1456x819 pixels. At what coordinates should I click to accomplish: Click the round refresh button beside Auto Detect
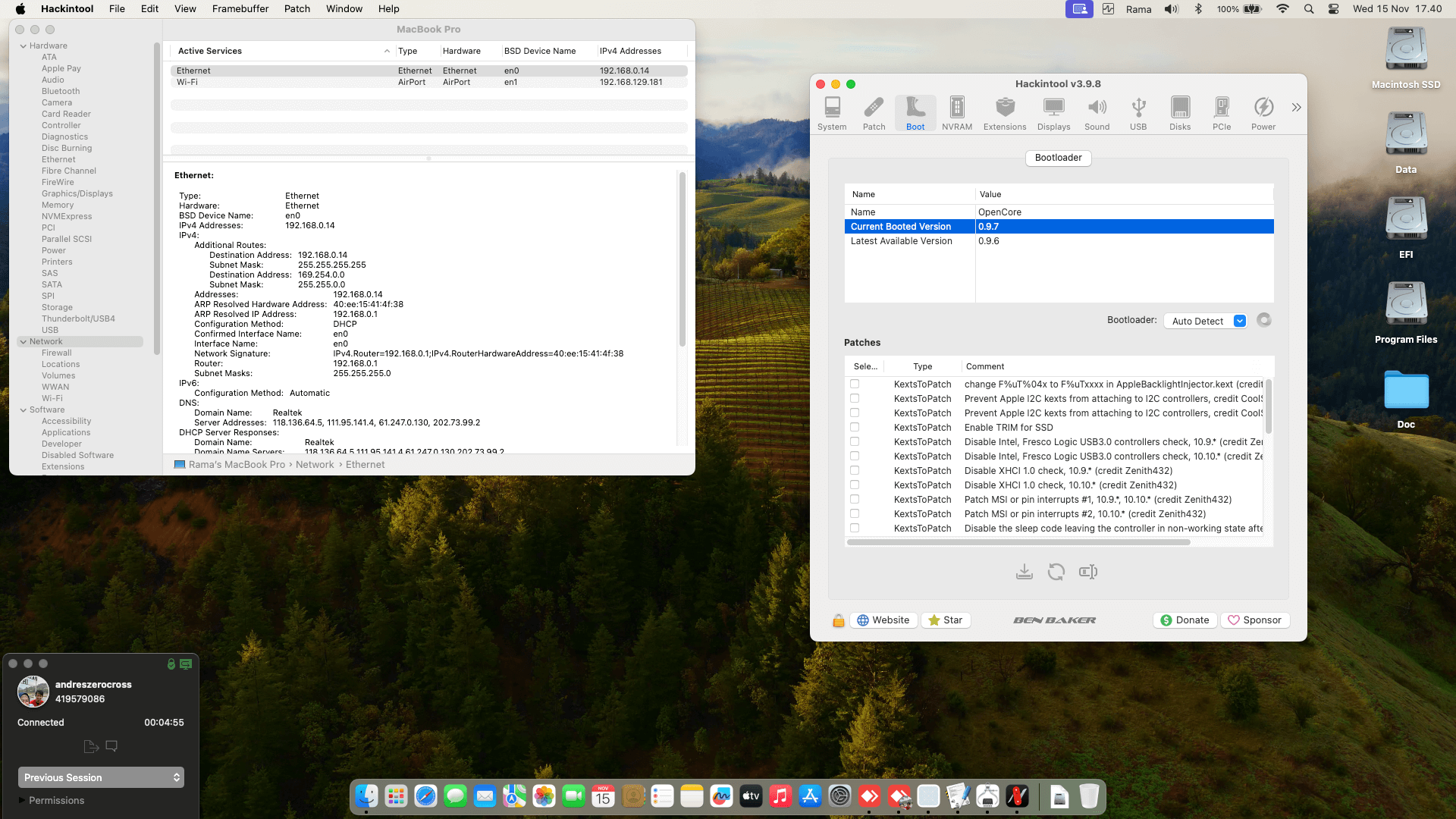(x=1263, y=320)
